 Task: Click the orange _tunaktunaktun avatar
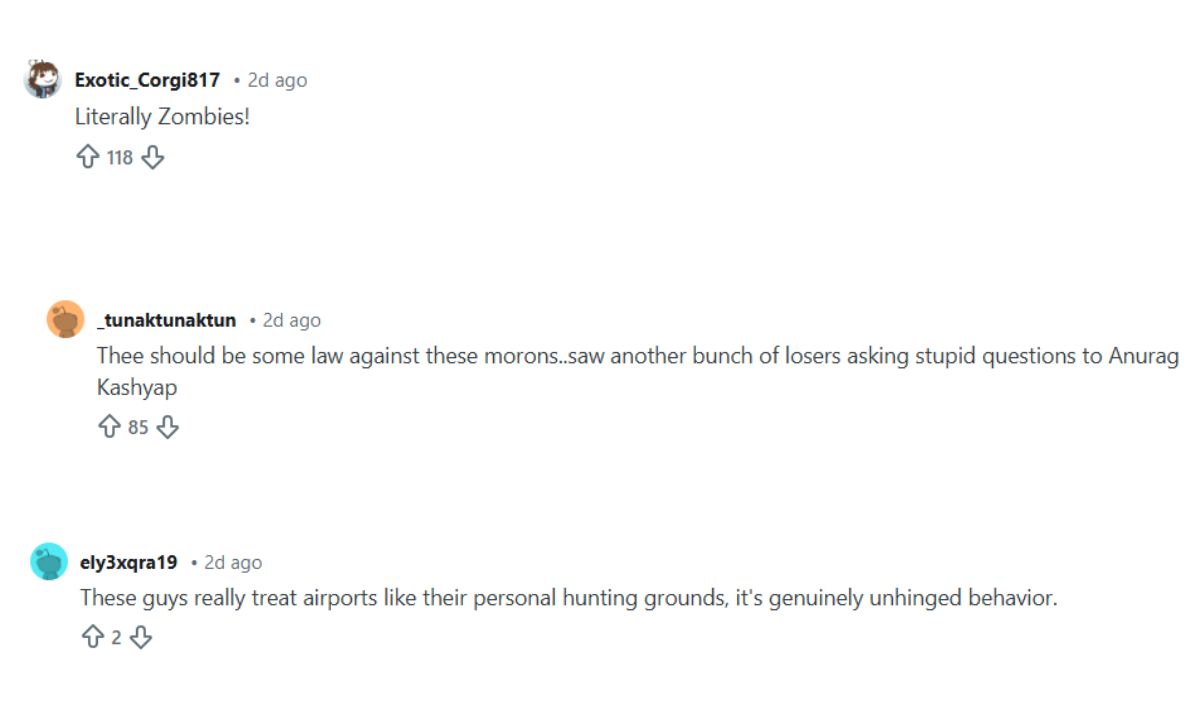[x=65, y=320]
